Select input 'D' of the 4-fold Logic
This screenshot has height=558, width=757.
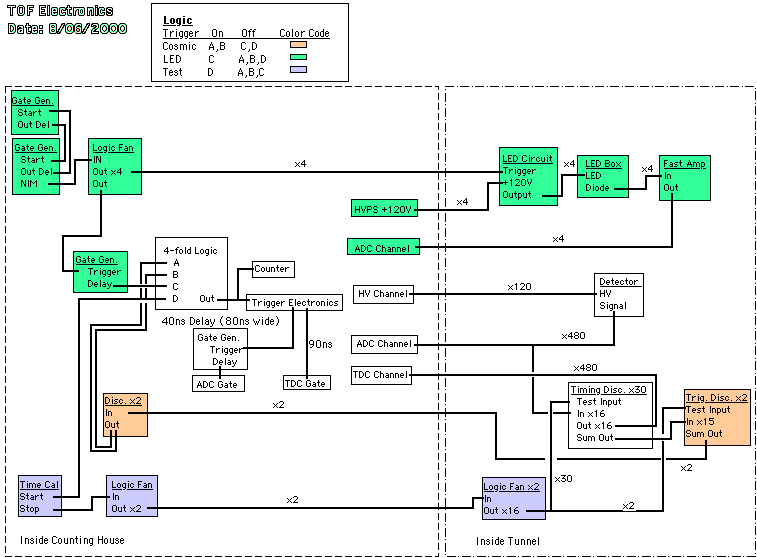[175, 299]
